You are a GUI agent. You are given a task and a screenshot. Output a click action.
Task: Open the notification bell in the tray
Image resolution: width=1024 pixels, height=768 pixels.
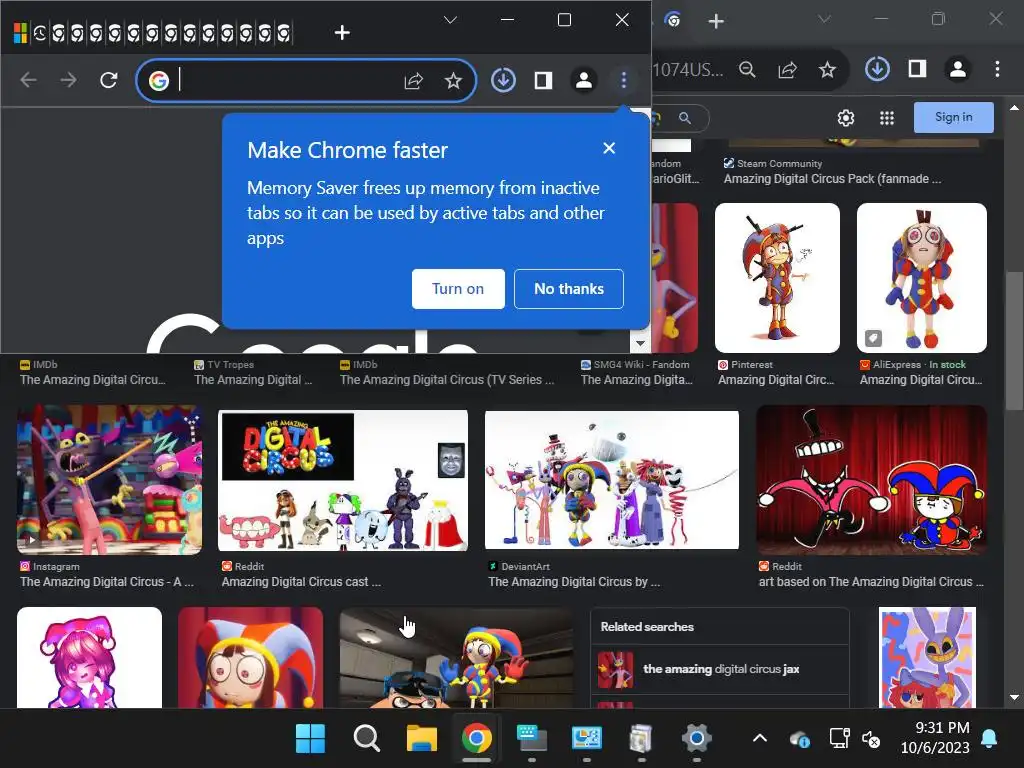tap(989, 739)
